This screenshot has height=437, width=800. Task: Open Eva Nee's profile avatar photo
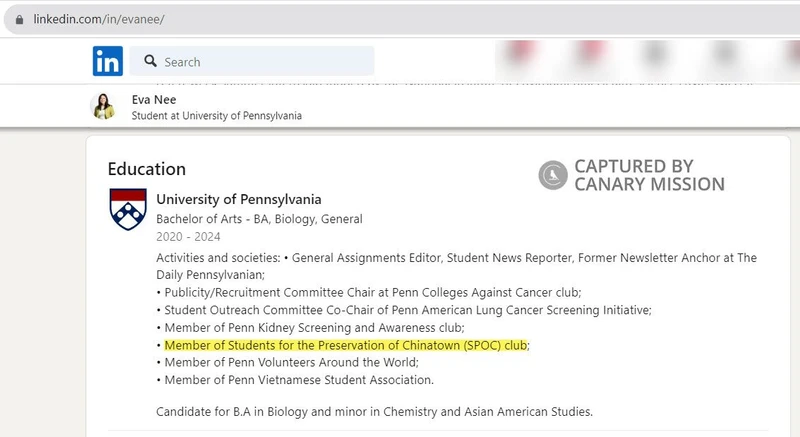103,106
